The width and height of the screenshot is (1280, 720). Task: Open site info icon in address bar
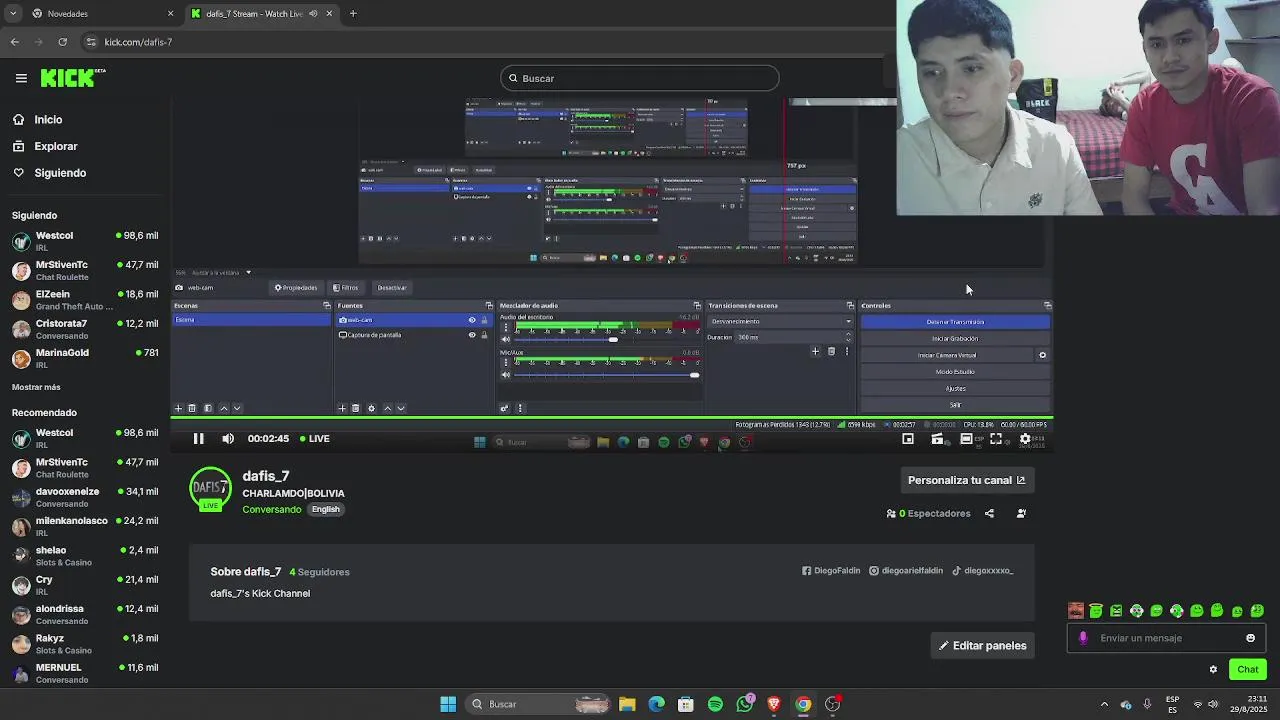point(91,42)
